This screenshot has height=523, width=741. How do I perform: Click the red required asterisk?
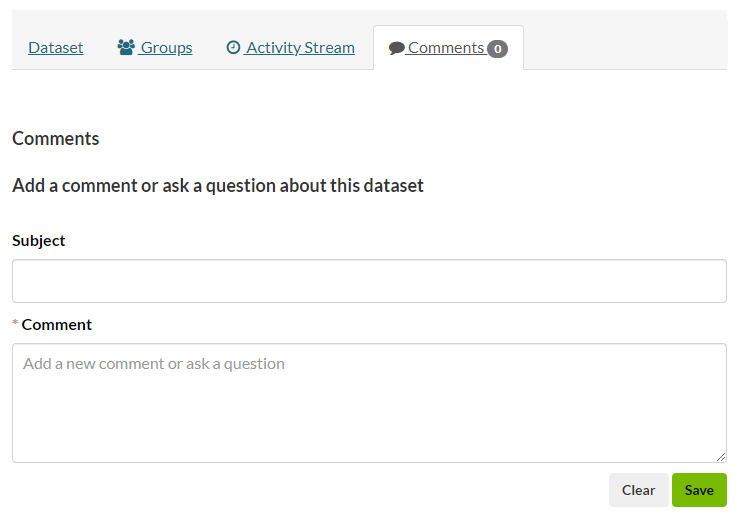[15, 325]
